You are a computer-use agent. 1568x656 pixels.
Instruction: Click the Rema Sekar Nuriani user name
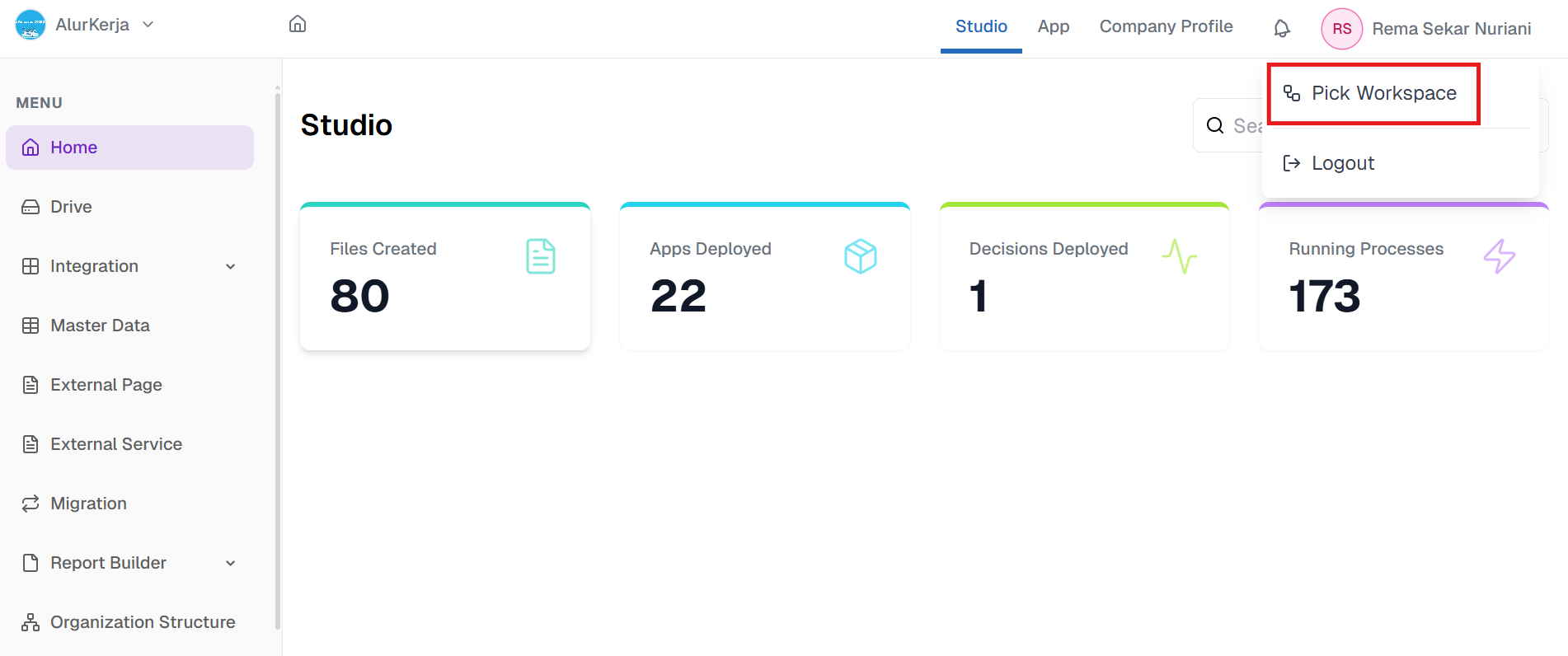[1451, 29]
